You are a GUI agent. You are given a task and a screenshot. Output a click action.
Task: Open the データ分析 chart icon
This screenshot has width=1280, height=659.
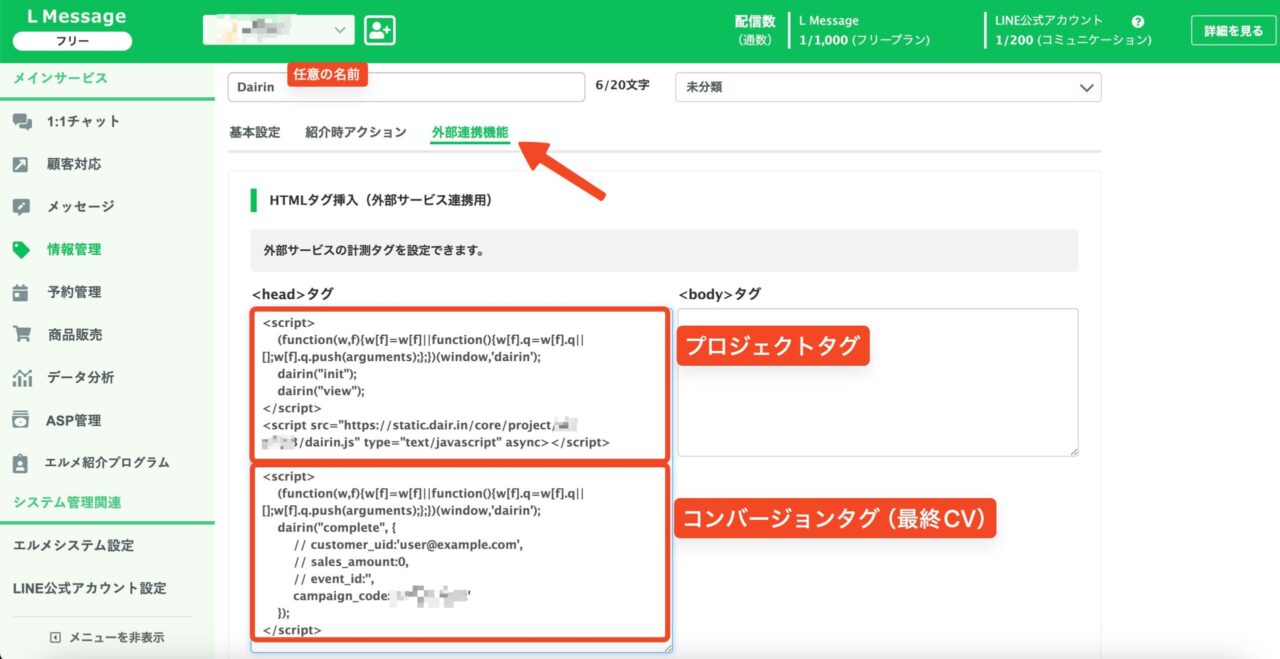click(22, 378)
